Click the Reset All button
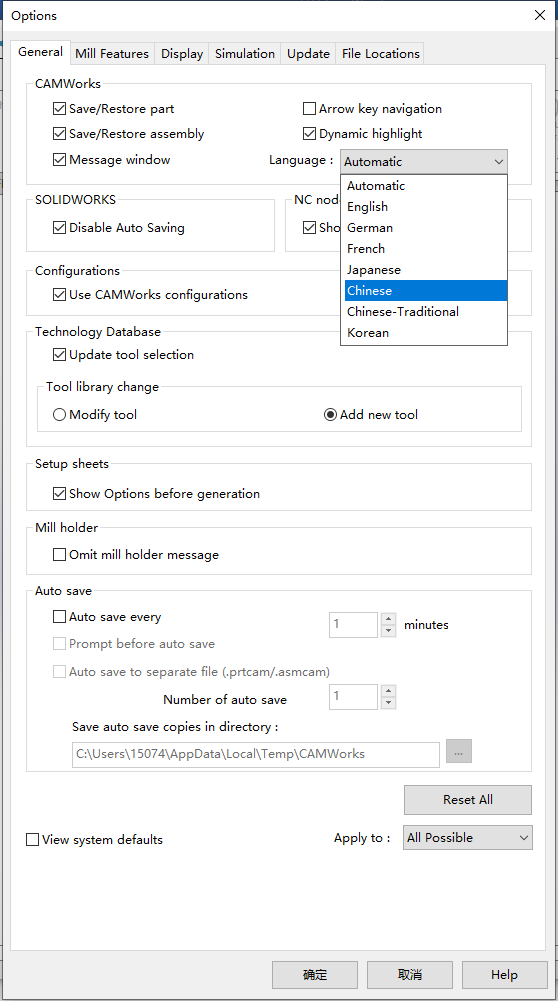The image size is (558, 1001). click(467, 800)
